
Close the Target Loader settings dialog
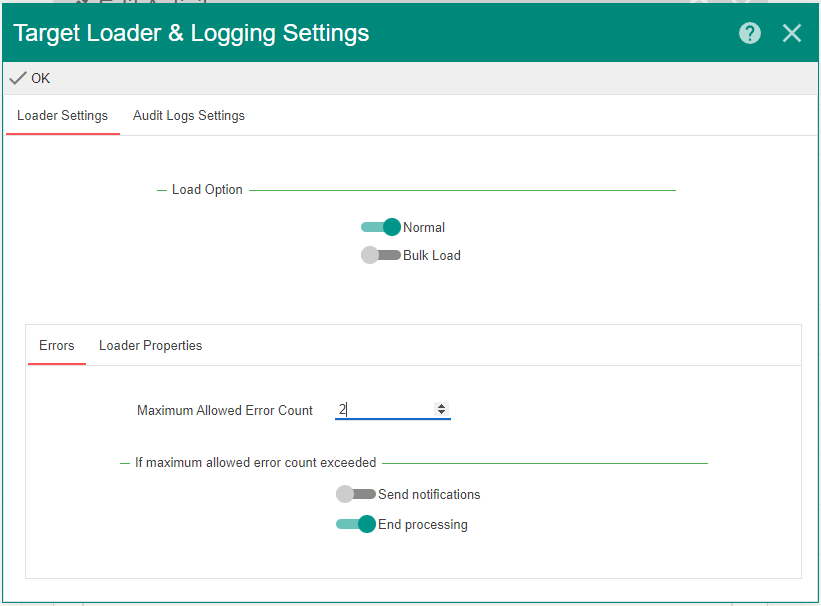click(792, 33)
